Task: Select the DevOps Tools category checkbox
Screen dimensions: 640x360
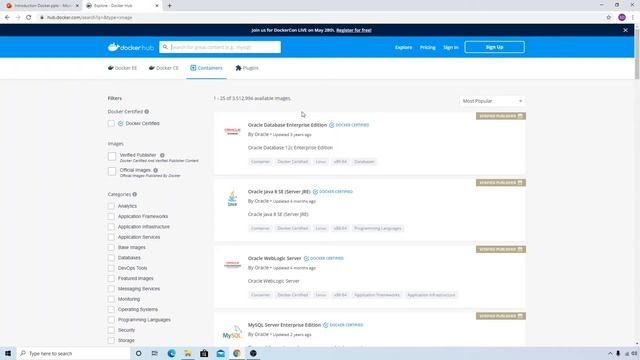Action: pyautogui.click(x=111, y=268)
